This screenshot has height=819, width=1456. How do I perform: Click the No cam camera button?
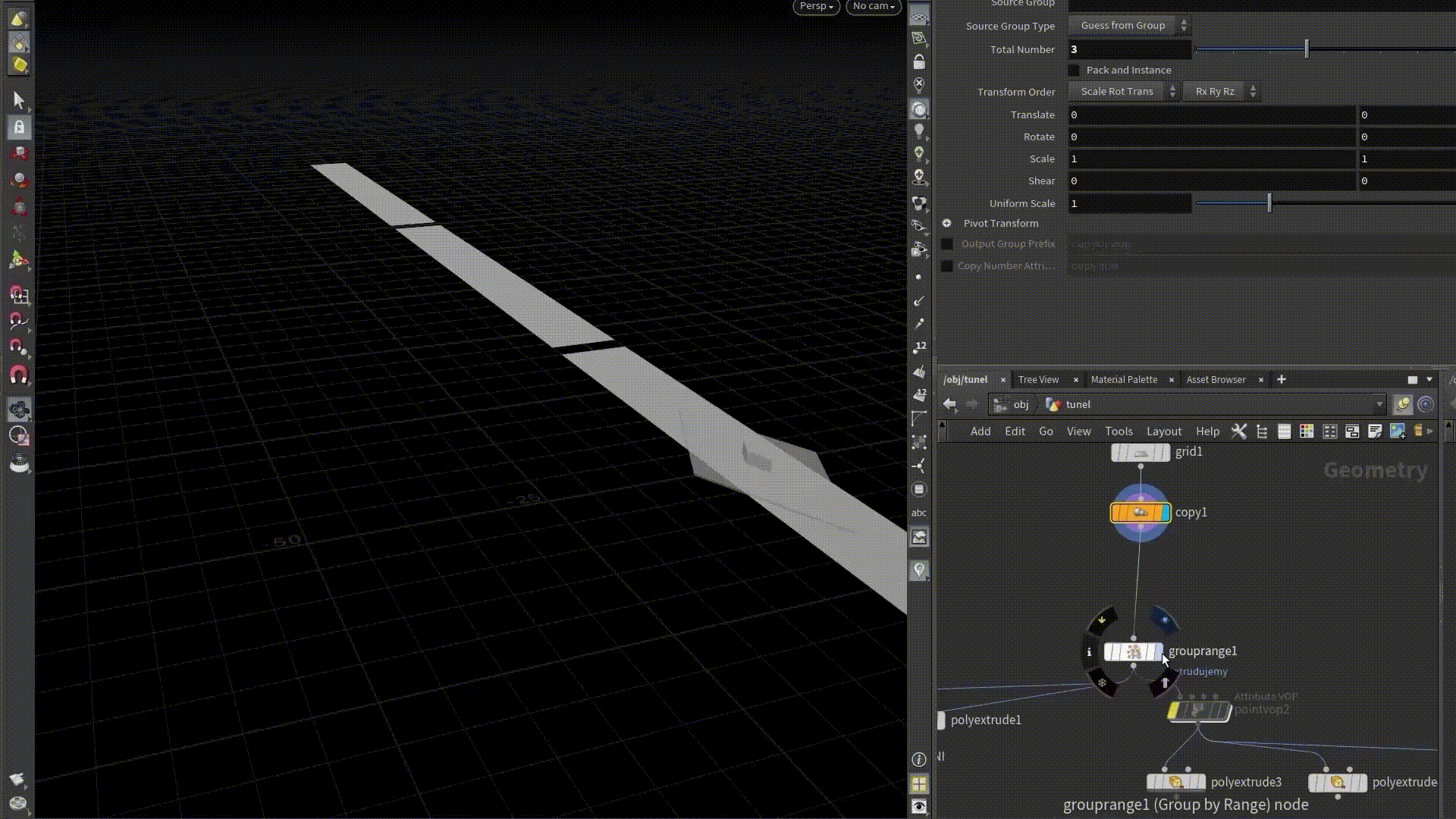pos(873,7)
